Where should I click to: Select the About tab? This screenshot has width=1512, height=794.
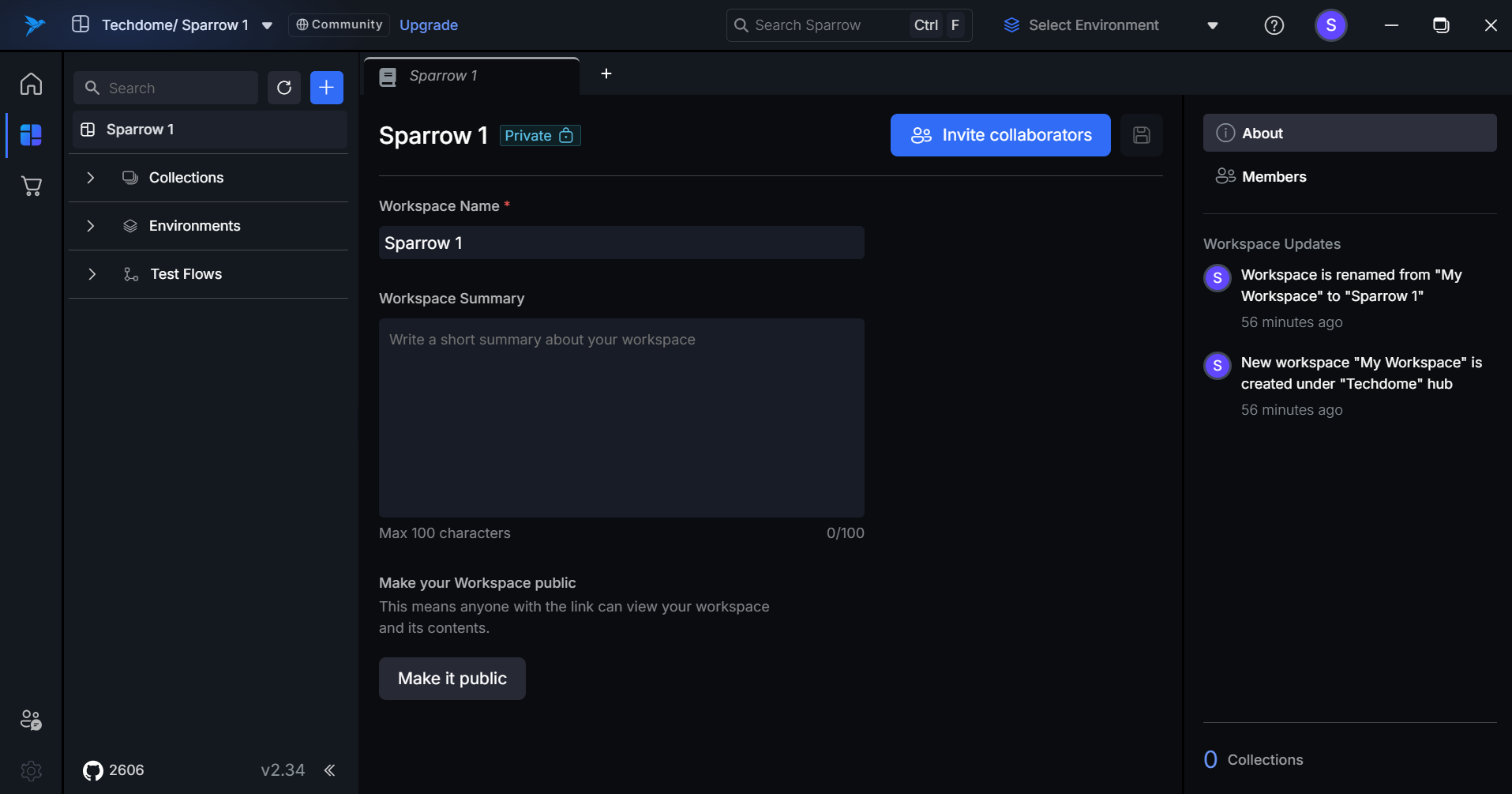pos(1349,134)
